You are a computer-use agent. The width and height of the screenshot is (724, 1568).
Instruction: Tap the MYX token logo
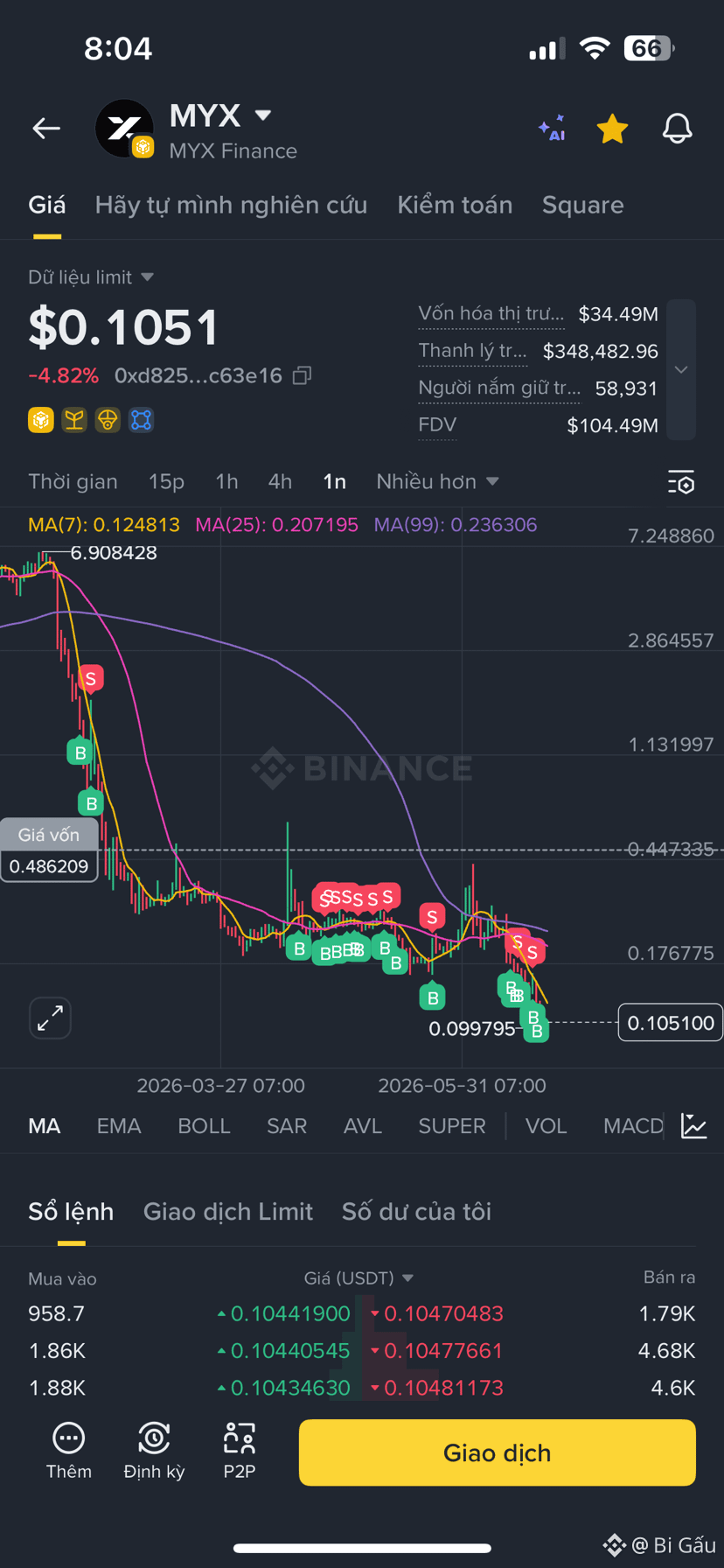click(x=124, y=129)
